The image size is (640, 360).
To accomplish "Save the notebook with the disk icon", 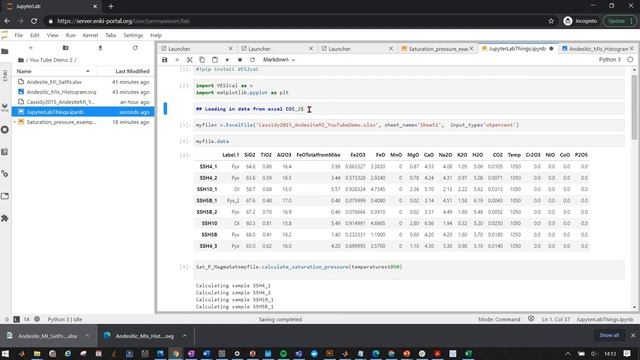I will (164, 60).
